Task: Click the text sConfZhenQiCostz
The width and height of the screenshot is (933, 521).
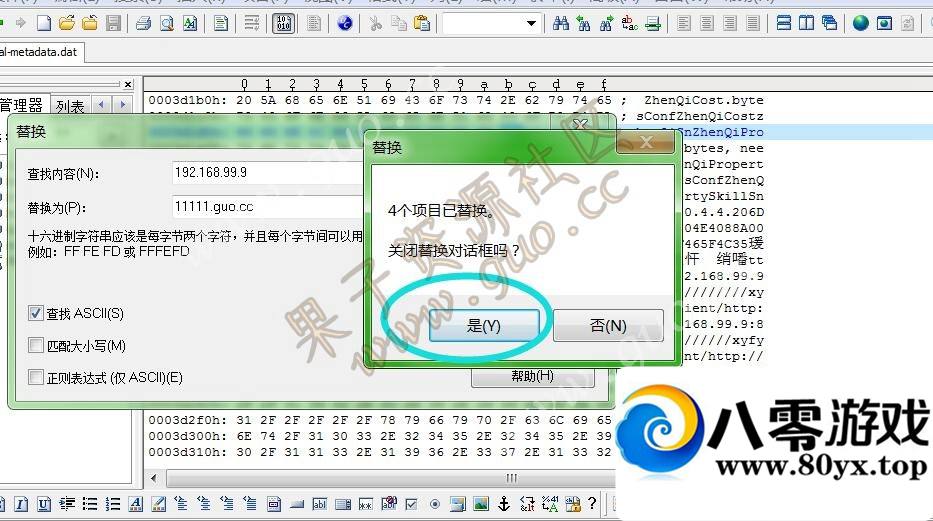Action: point(700,116)
